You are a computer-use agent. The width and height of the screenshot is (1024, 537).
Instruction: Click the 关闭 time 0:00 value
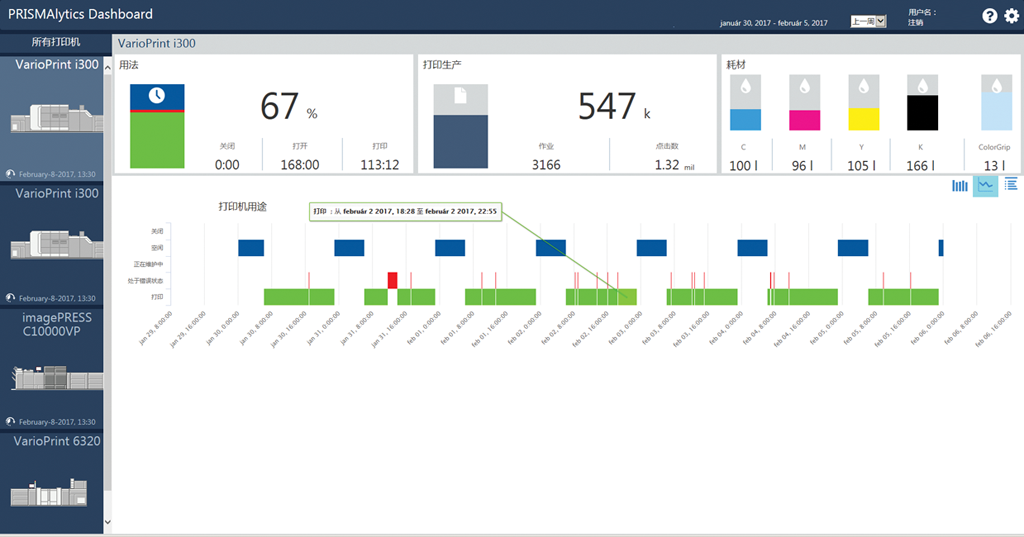point(227,165)
